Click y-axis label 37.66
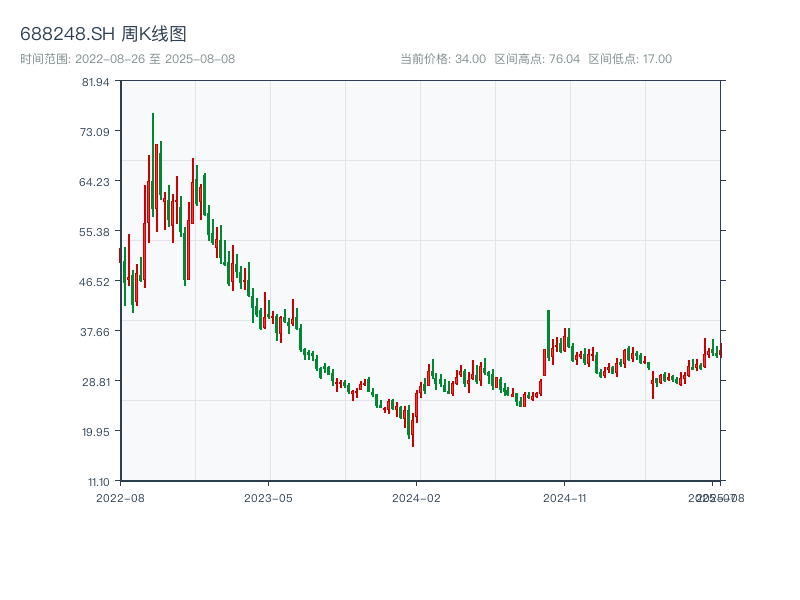Viewport: 800px width, 600px height. pyautogui.click(x=95, y=332)
